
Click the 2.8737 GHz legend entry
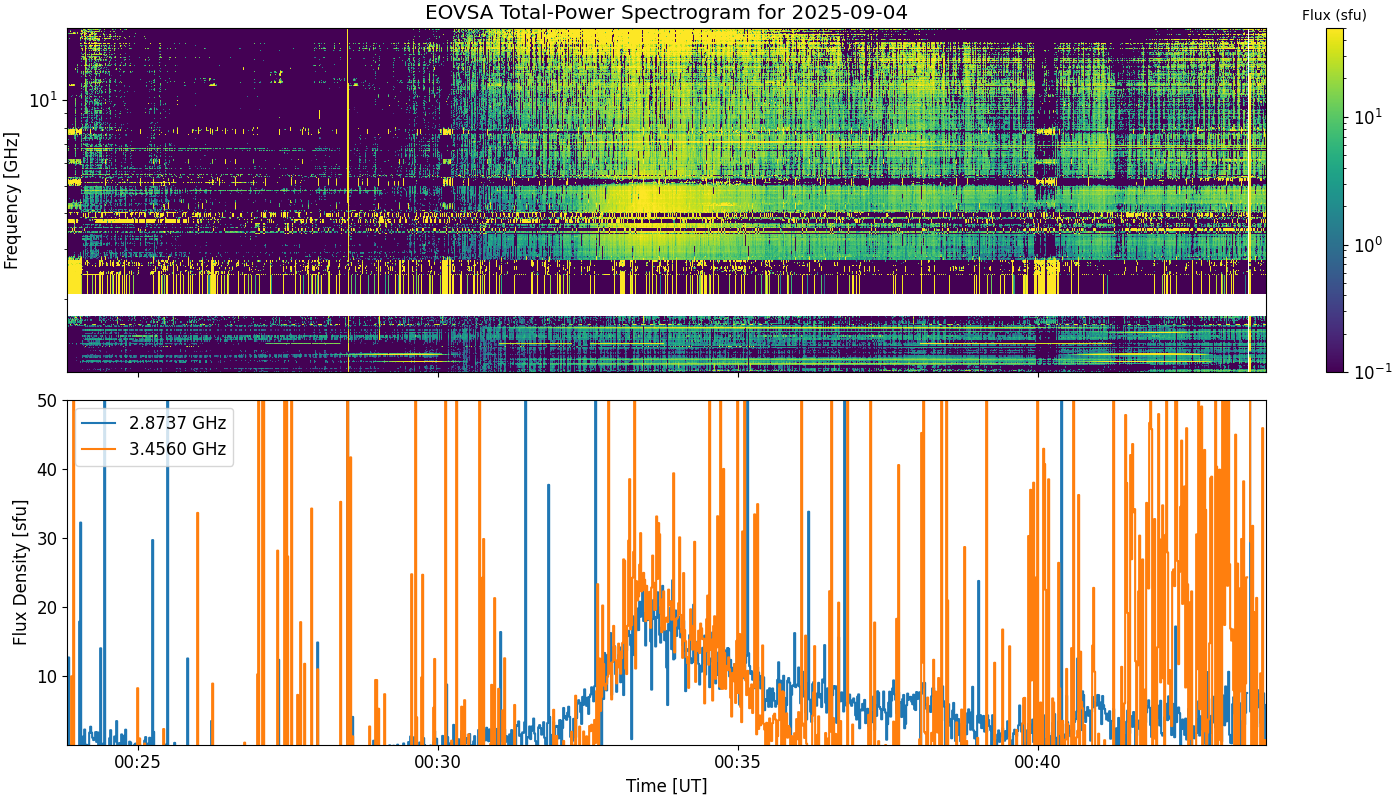(177, 423)
